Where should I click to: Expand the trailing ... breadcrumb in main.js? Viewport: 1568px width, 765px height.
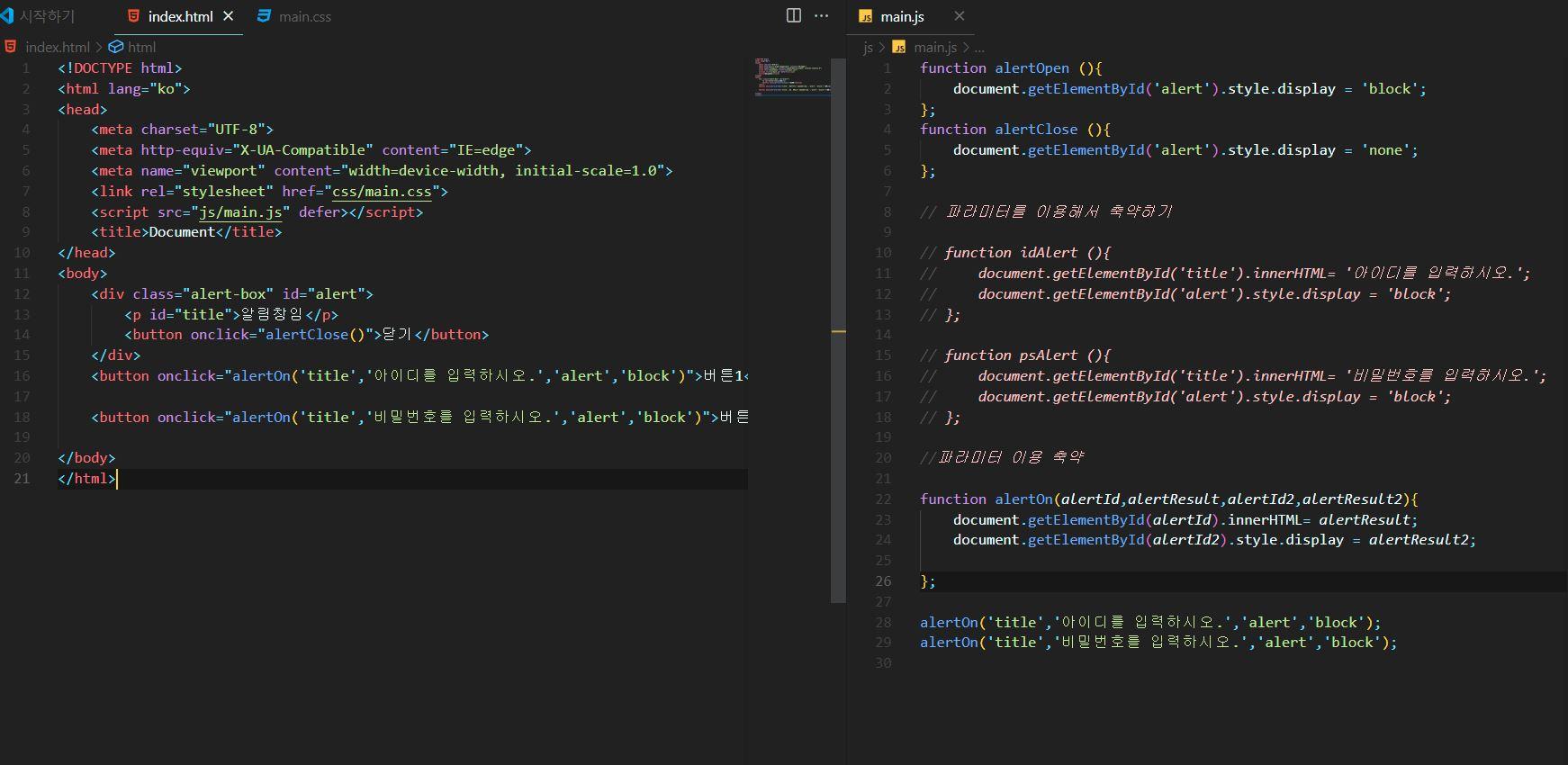(979, 47)
